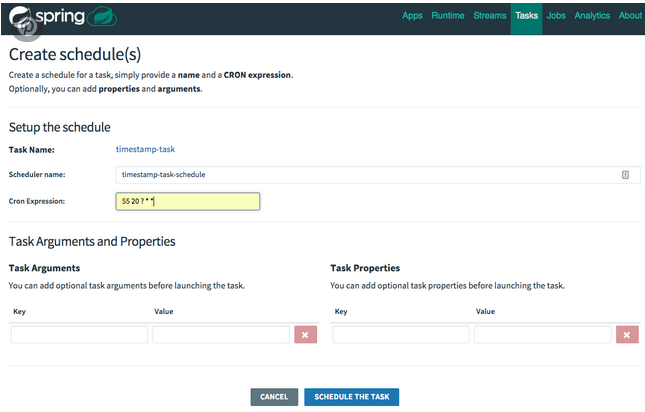The height and width of the screenshot is (412, 645).
Task: Click the Spring Cloud Data Flow icon
Action: coord(102,17)
